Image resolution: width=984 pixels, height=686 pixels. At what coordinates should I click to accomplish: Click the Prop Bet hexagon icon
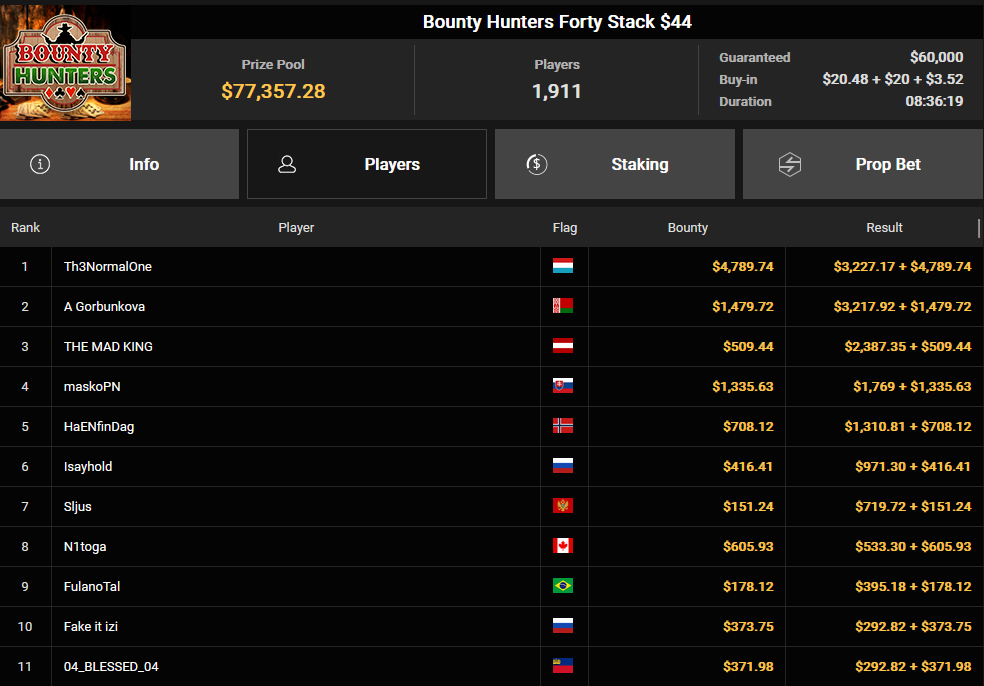789,164
